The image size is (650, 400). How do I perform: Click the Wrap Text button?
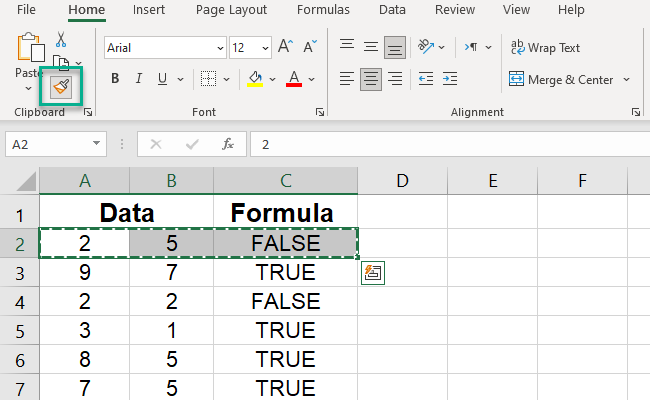point(546,47)
